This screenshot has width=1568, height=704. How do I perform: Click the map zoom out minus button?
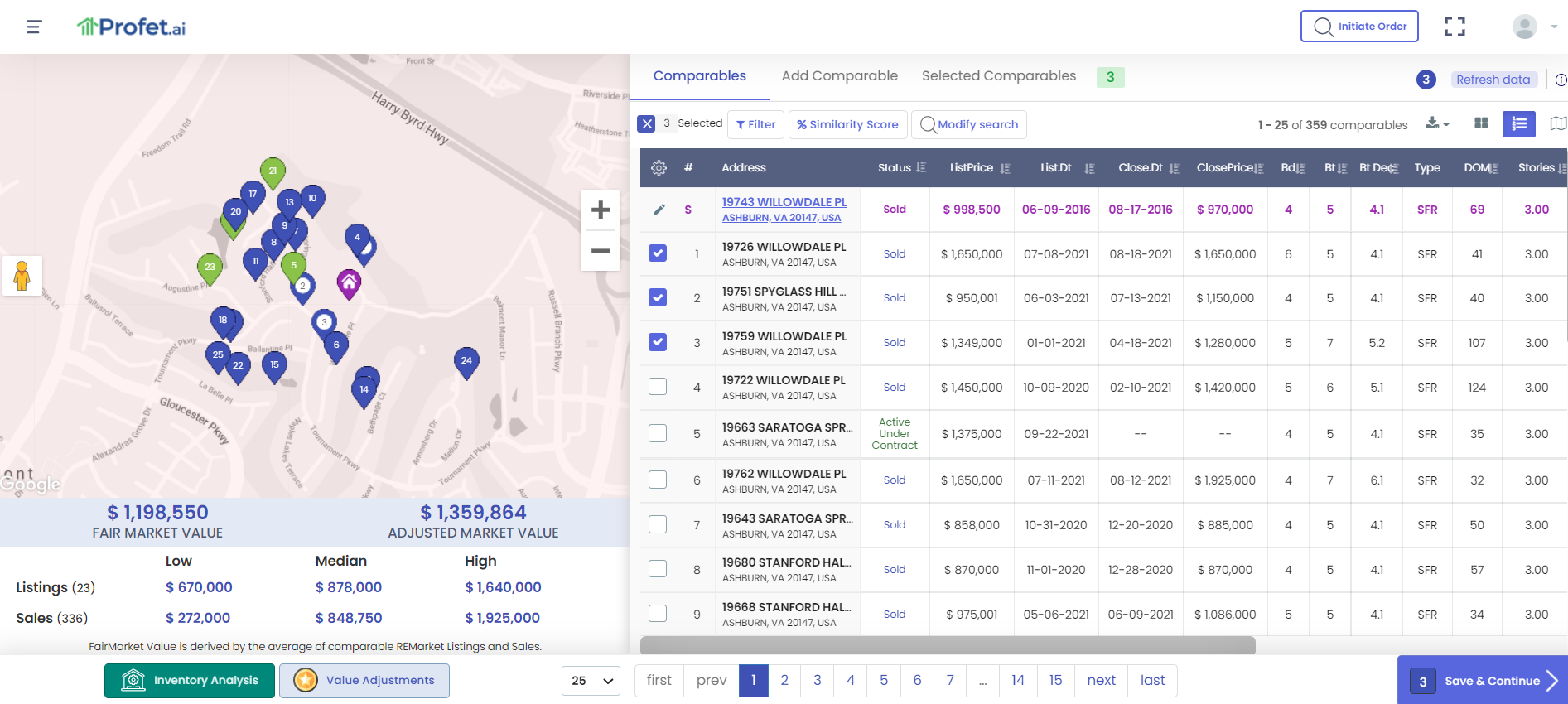coord(601,250)
